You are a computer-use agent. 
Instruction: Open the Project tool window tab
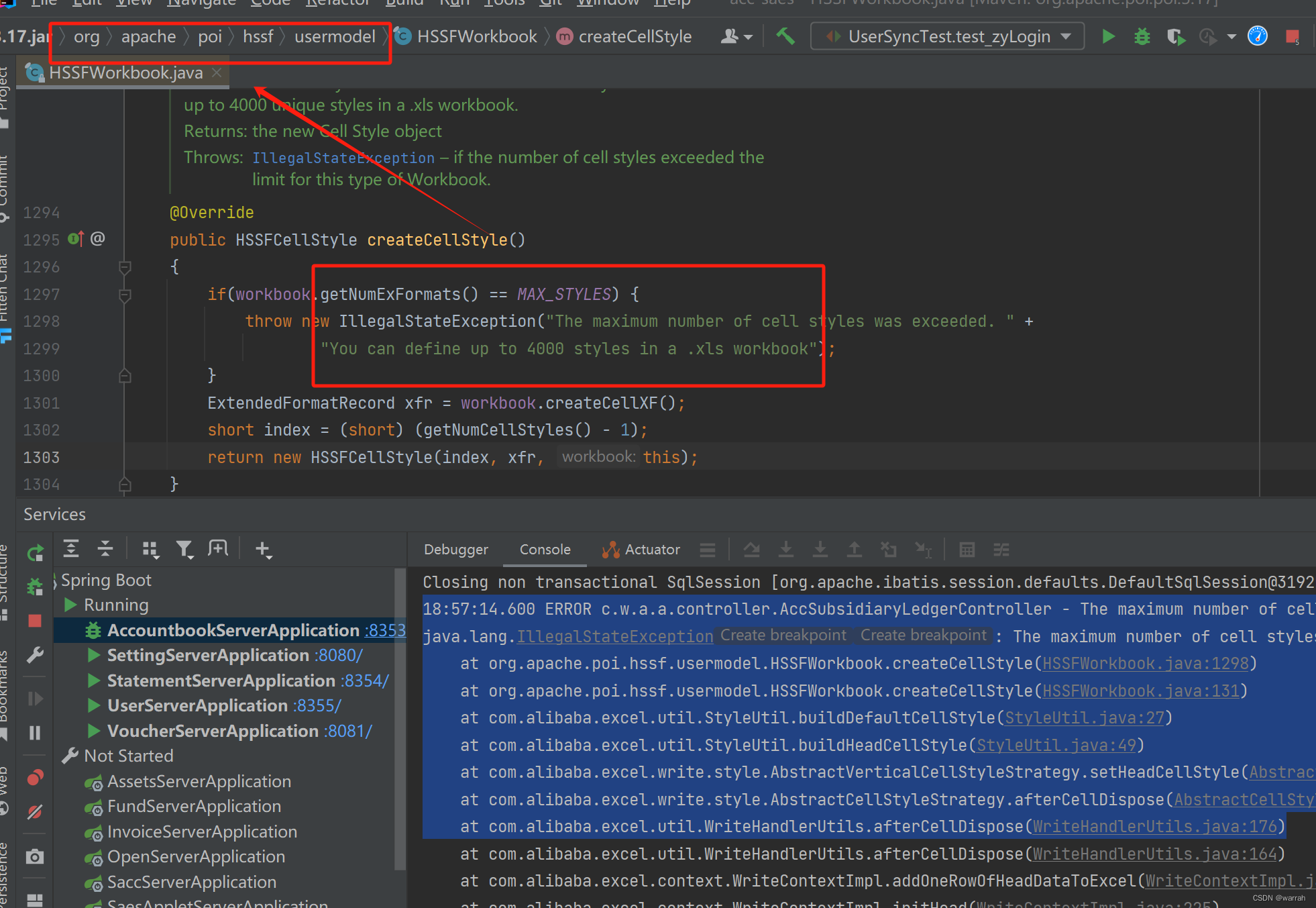coord(5,97)
